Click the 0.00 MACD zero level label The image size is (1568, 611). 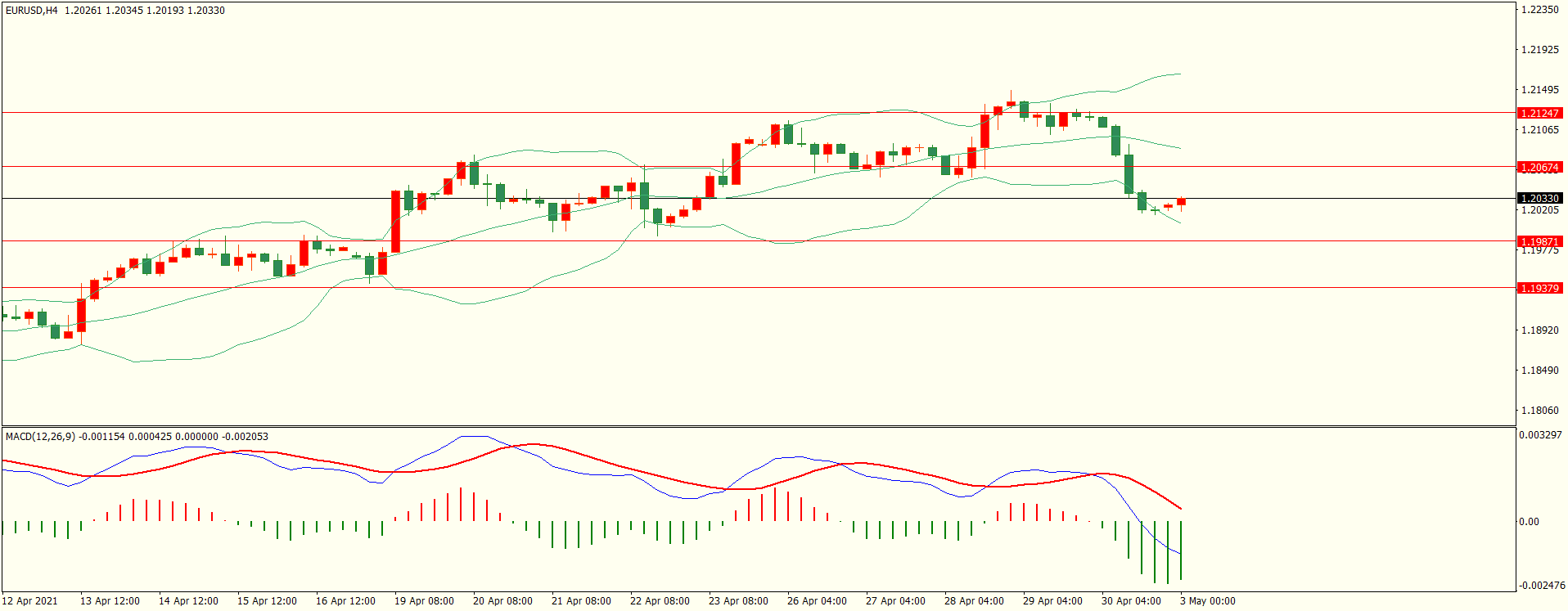(1529, 522)
